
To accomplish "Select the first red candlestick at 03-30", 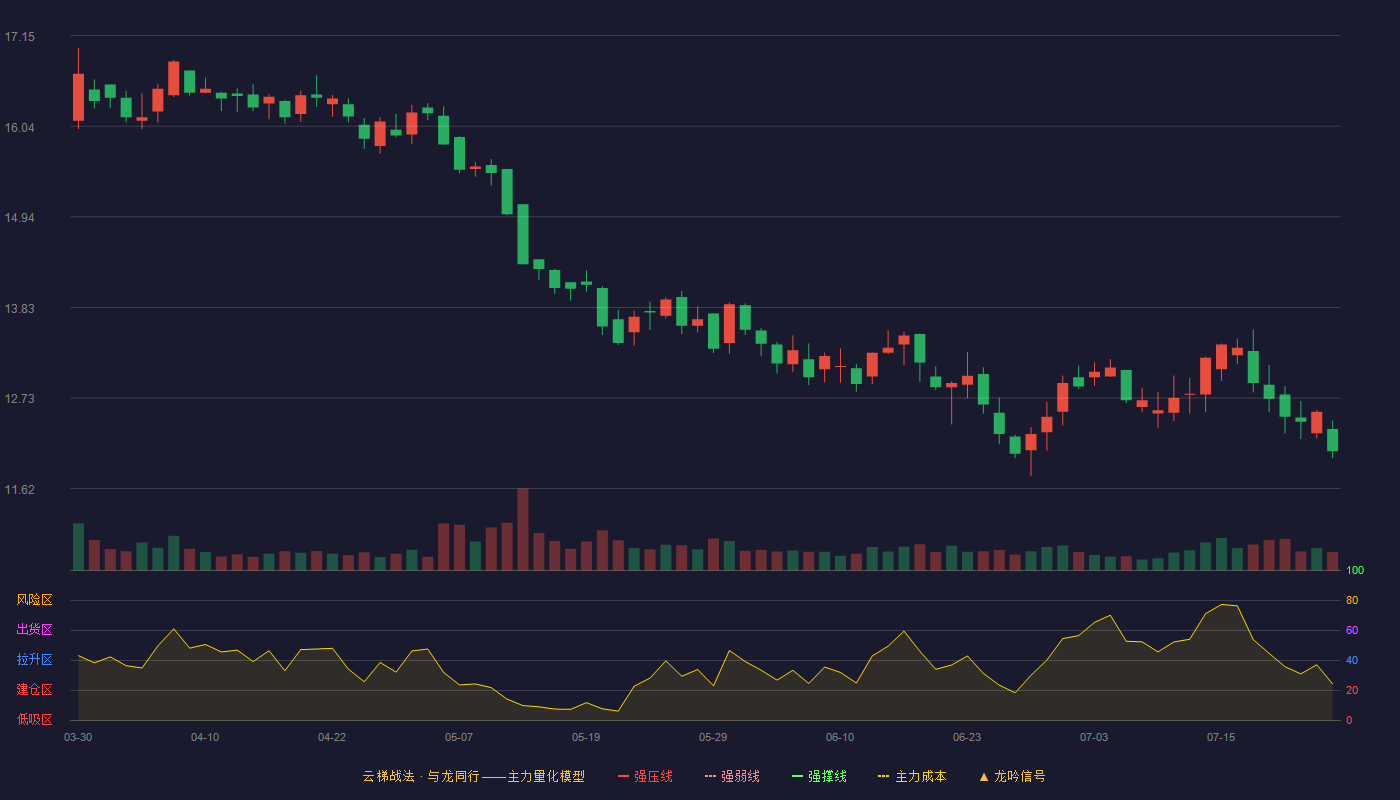I will [x=78, y=97].
